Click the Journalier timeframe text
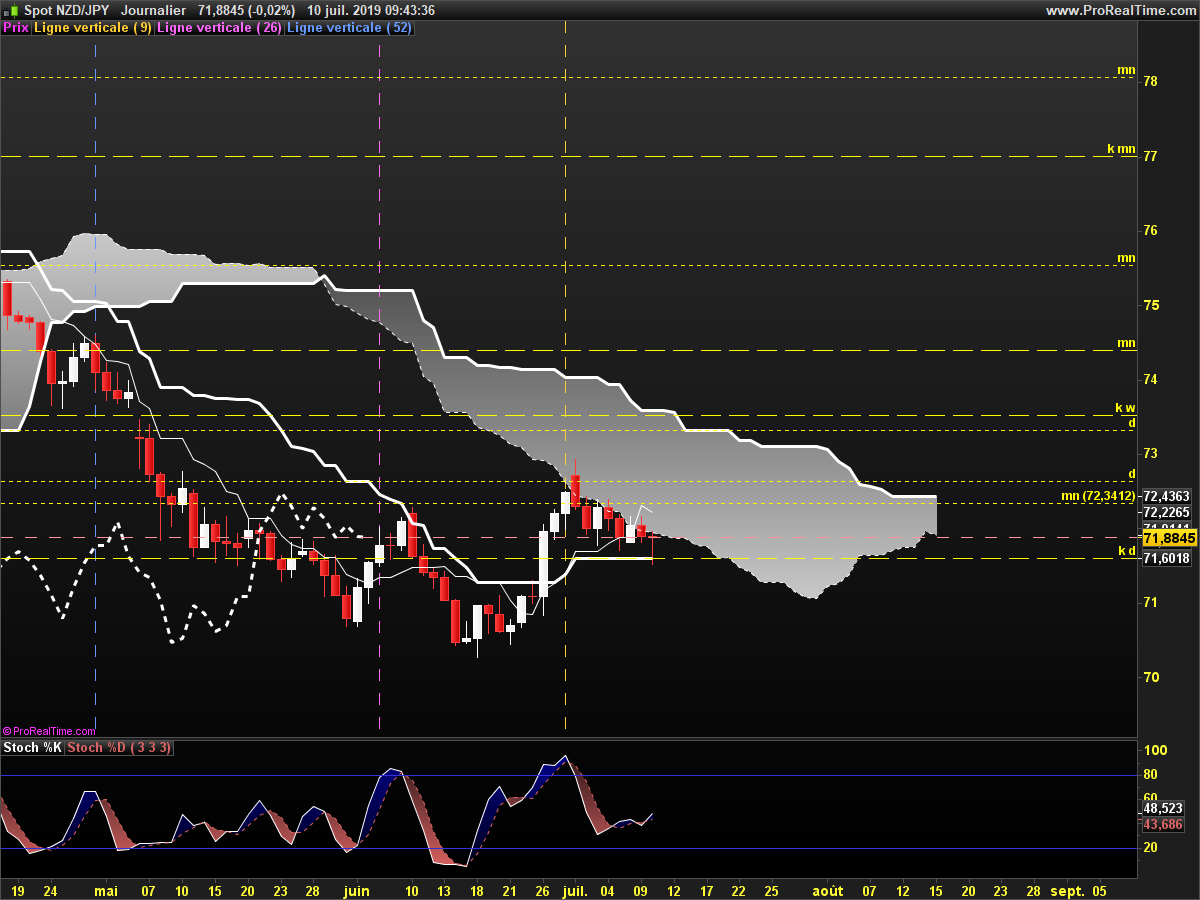Viewport: 1200px width, 900px height. coord(153,10)
